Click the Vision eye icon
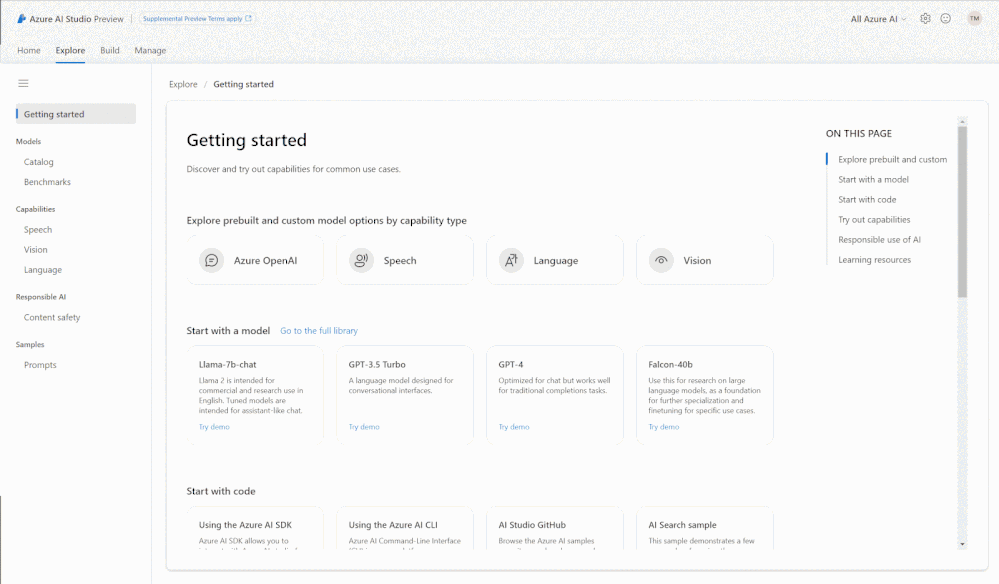The height and width of the screenshot is (584, 999). pyautogui.click(x=661, y=261)
